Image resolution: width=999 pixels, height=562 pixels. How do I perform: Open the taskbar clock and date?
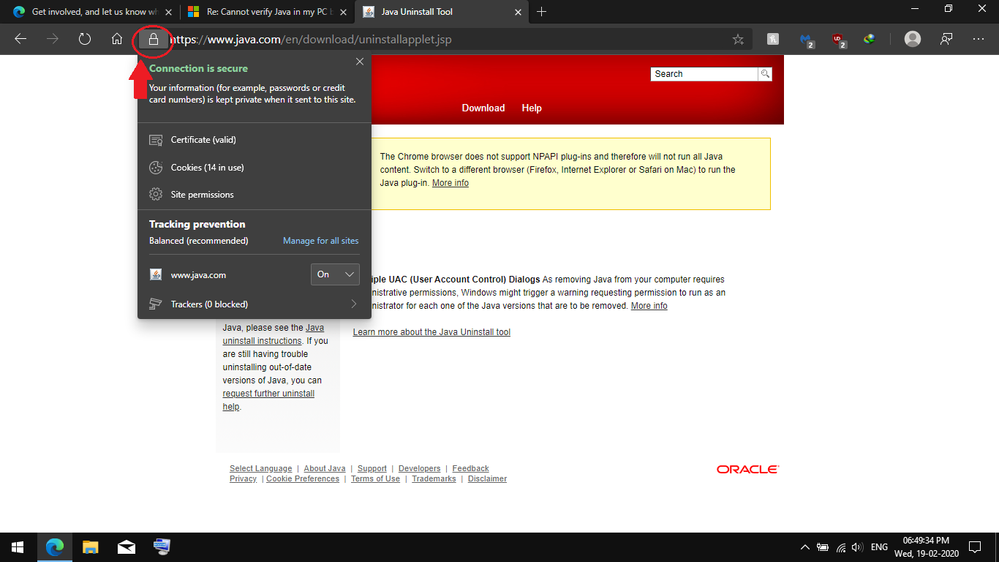tap(926, 547)
